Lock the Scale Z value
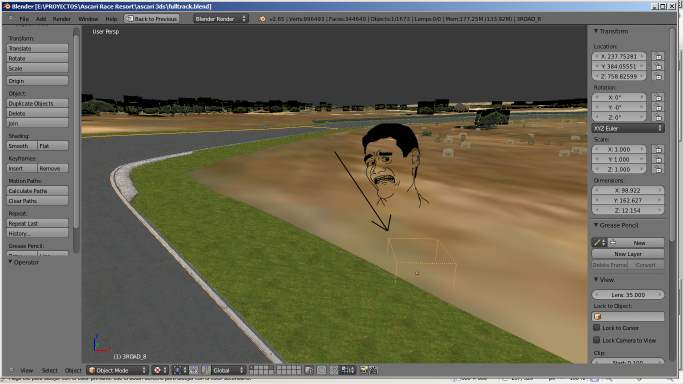 (x=658, y=169)
